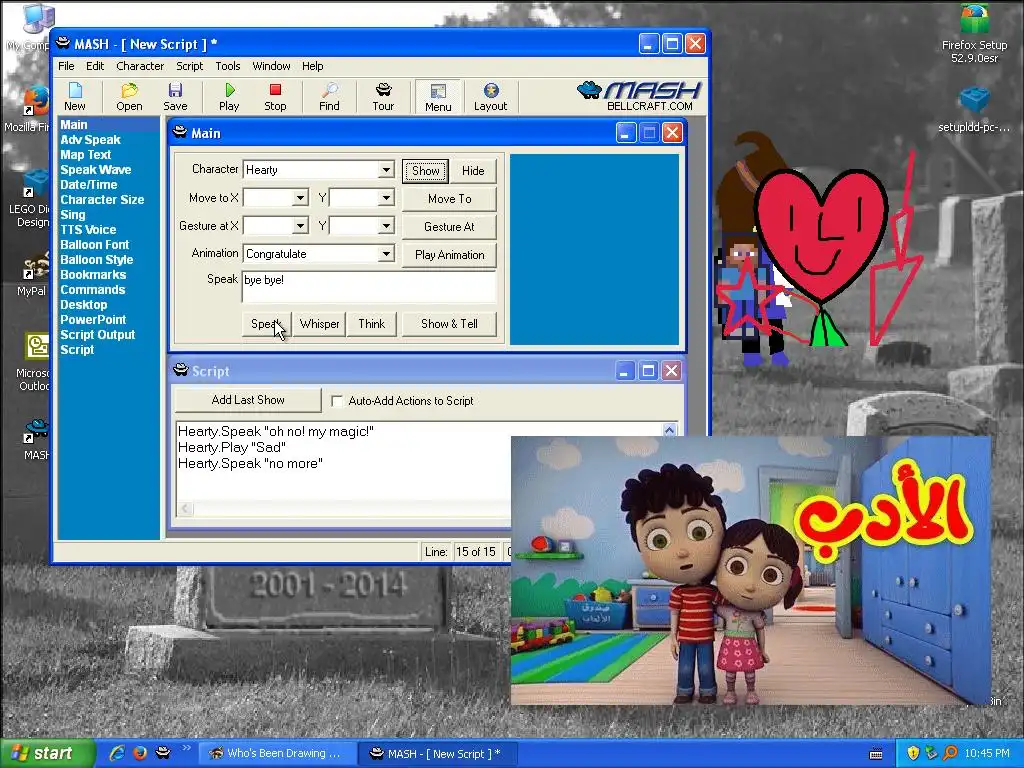Open a script with the Open icon
Image resolution: width=1024 pixels, height=768 pixels.
click(129, 97)
